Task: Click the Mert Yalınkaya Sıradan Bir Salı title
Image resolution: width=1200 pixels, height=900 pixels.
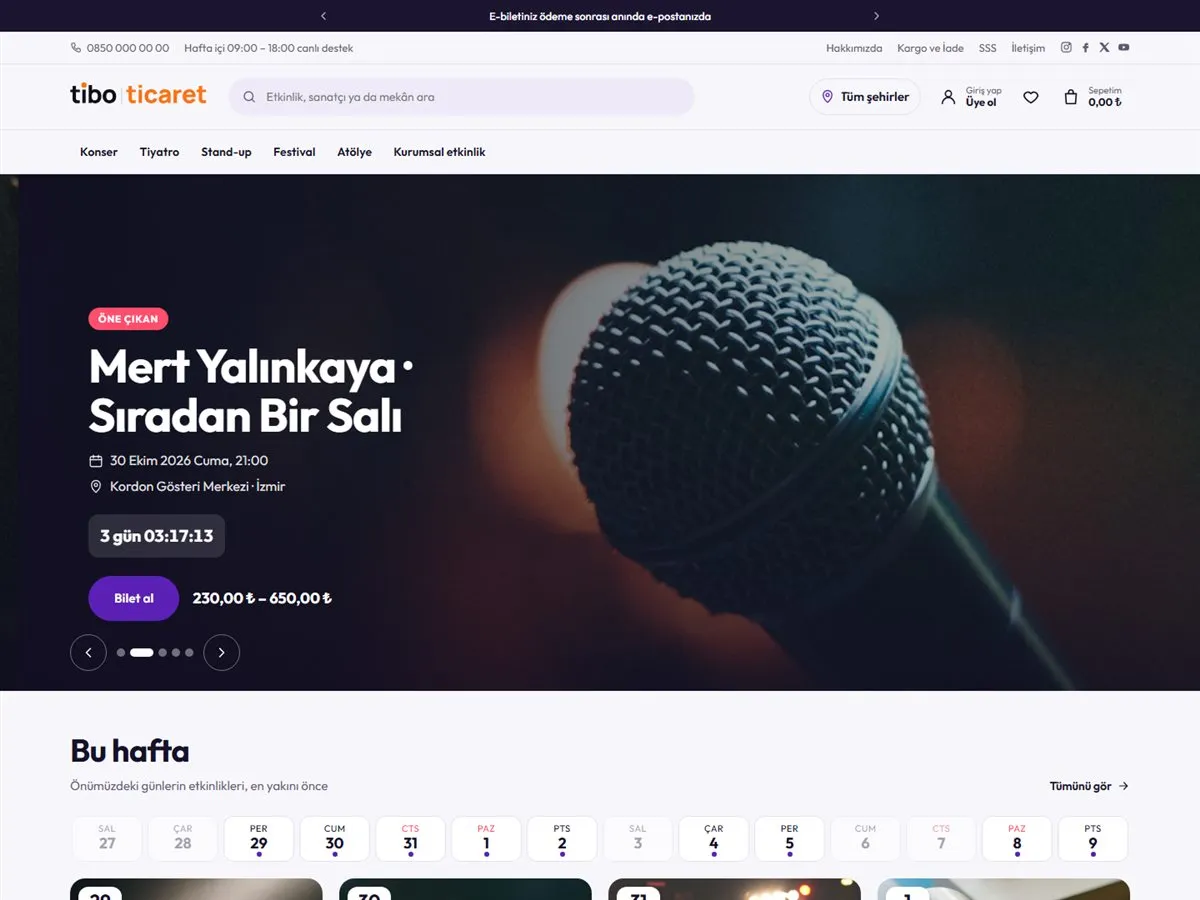Action: [251, 391]
